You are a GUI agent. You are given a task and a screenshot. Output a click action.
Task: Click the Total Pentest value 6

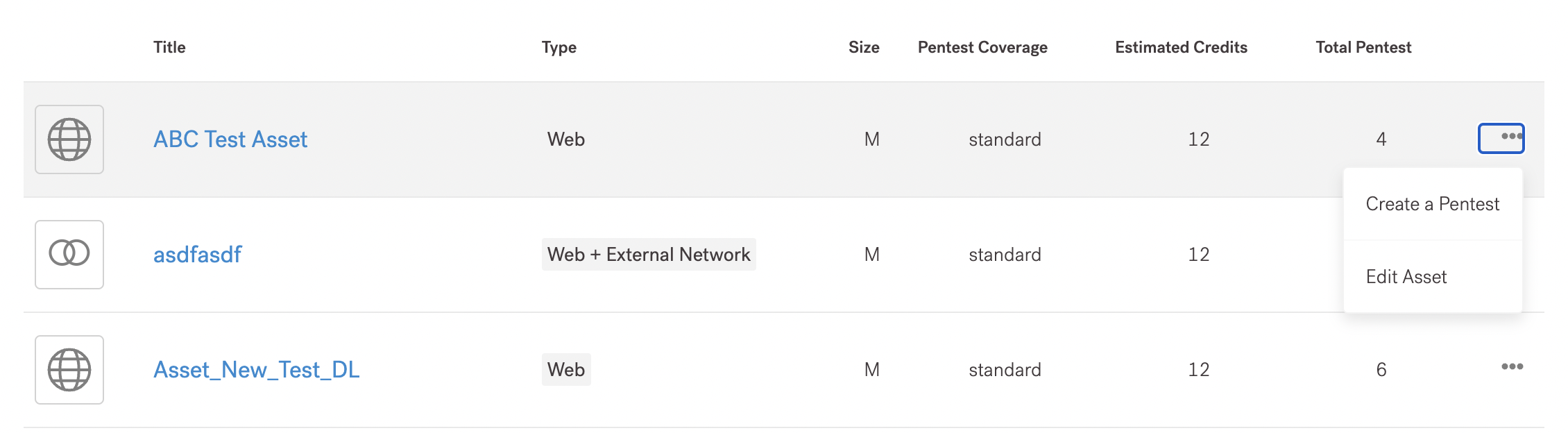(x=1381, y=370)
